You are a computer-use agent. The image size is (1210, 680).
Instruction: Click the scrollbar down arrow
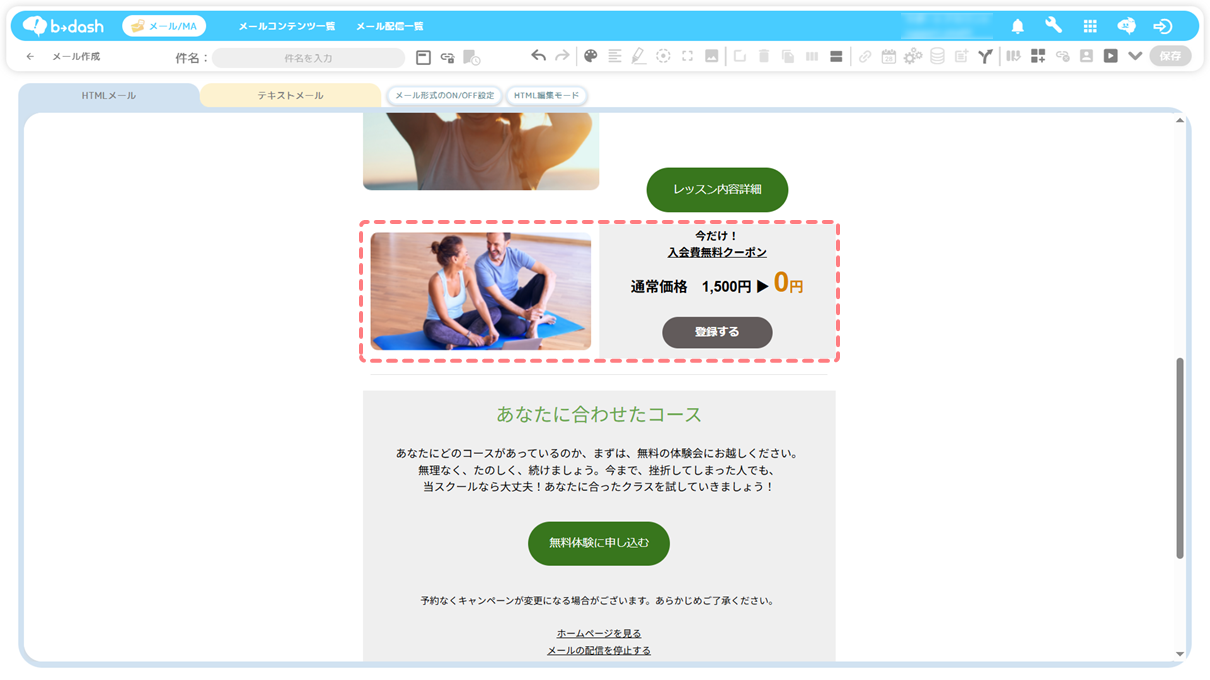point(1180,654)
